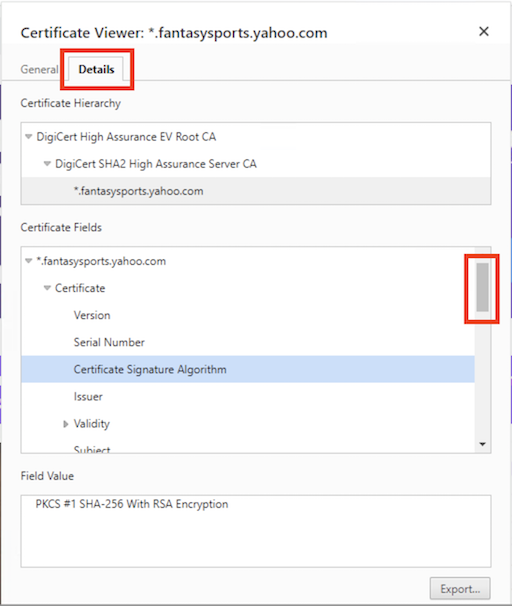This screenshot has width=512, height=606.
Task: Select Certificate Signature Algorithm field
Action: coord(248,369)
